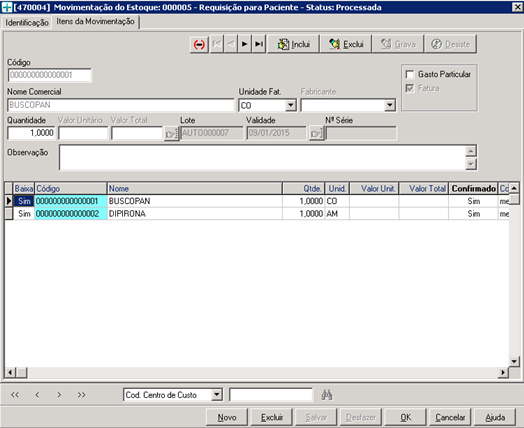This screenshot has width=524, height=428.
Task: Jump to last record arrow
Action: coord(259,44)
